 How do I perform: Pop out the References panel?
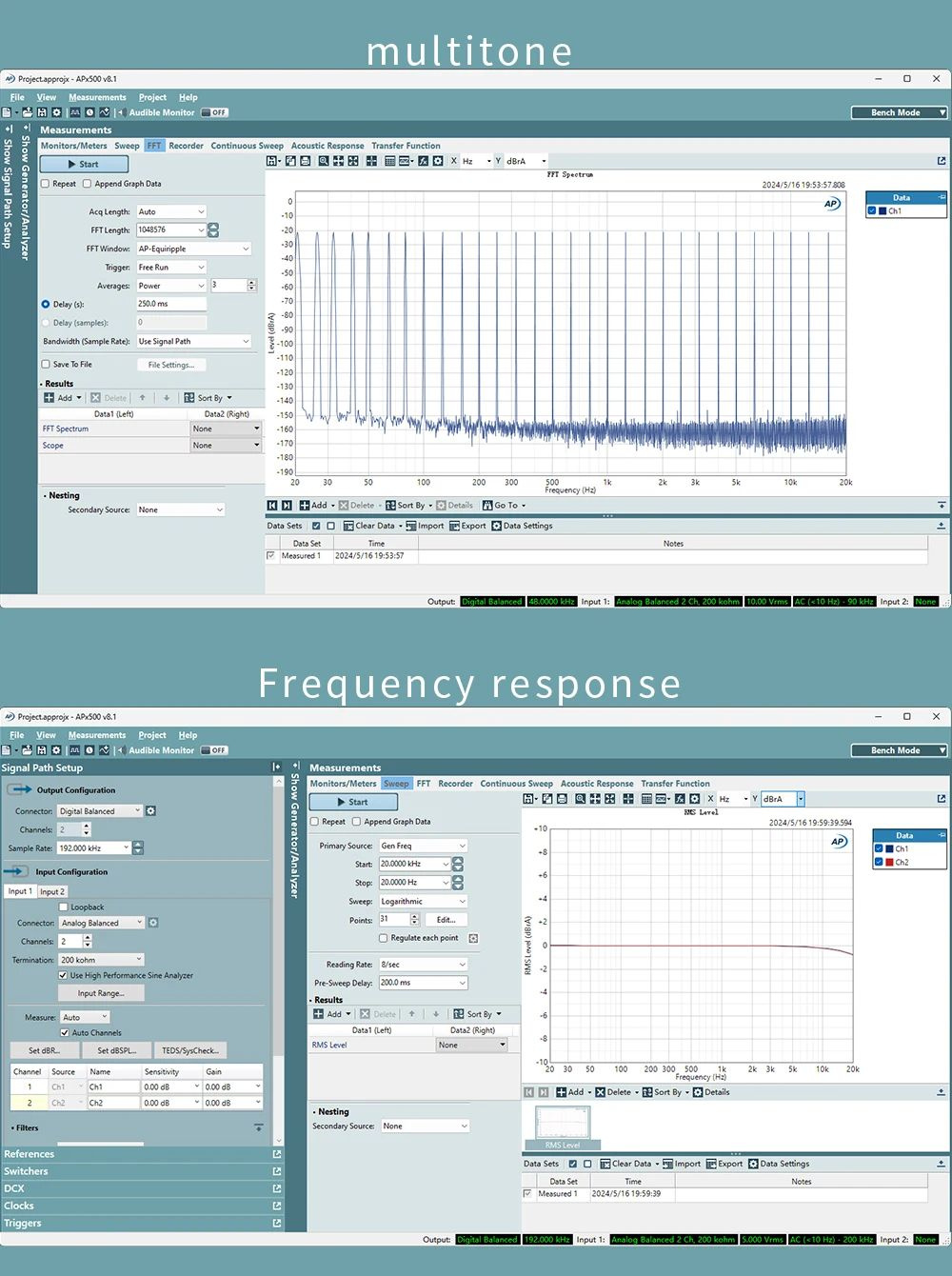[x=277, y=1154]
